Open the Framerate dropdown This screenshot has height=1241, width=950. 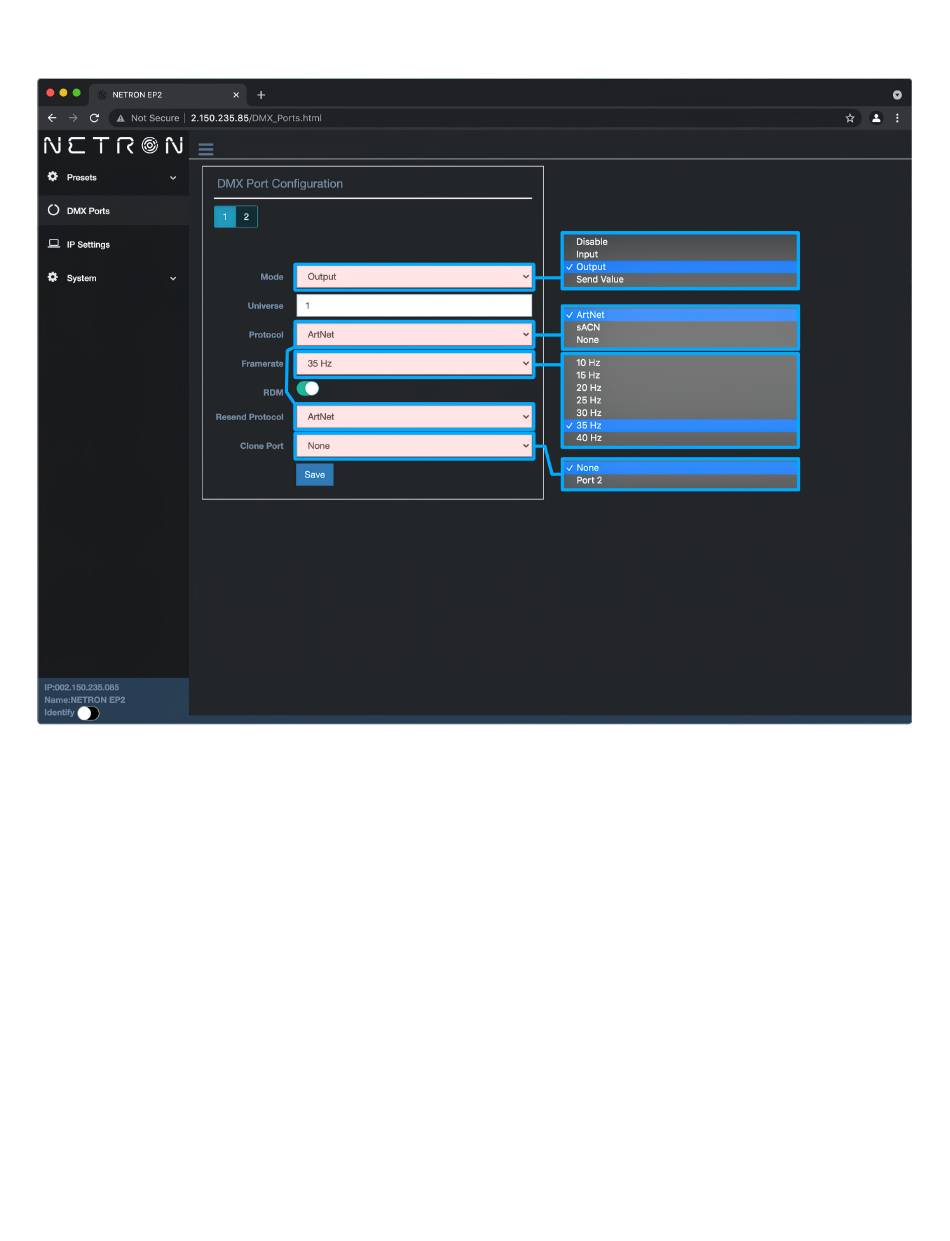point(414,364)
